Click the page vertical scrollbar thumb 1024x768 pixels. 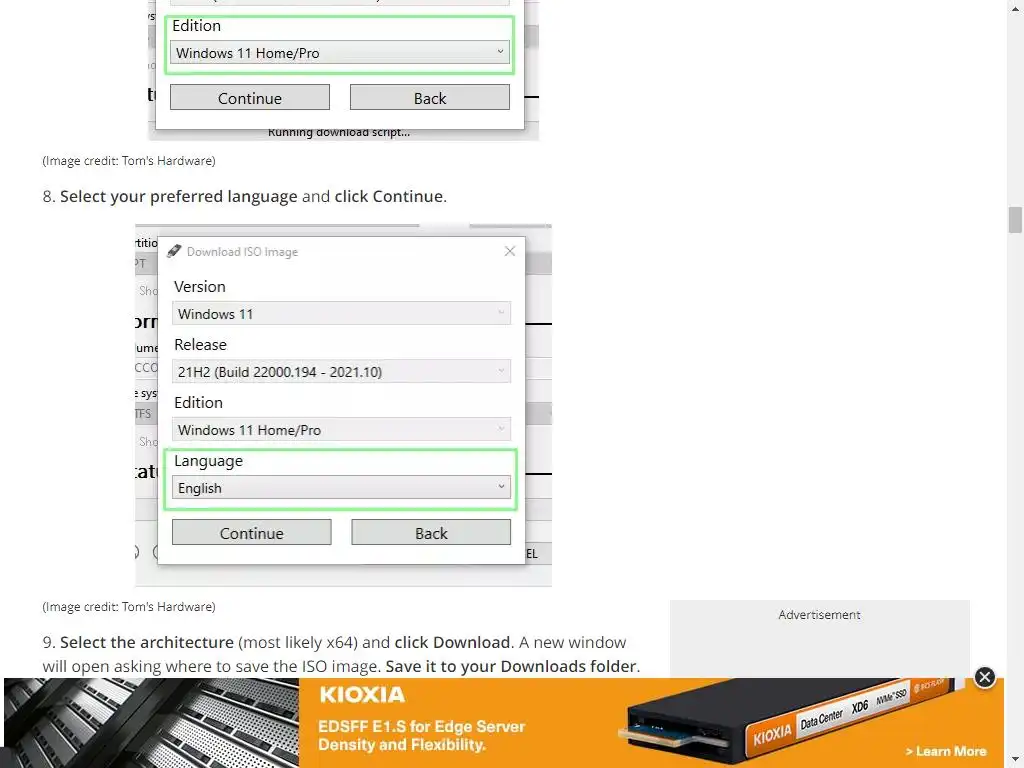1015,219
